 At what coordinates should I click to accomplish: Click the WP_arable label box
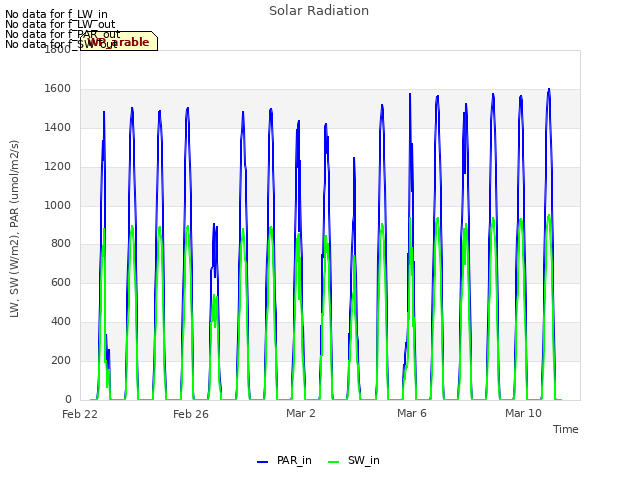click(x=119, y=41)
